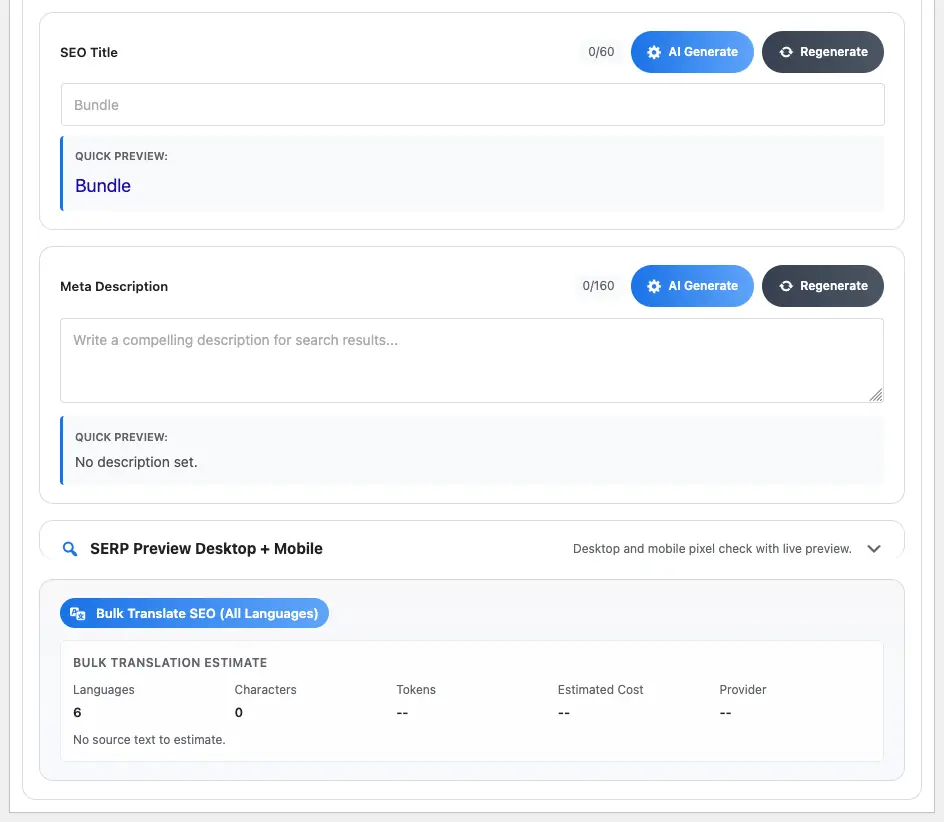This screenshot has width=944, height=822.
Task: Click the Meta Description 0/160 counter
Action: [x=598, y=286]
